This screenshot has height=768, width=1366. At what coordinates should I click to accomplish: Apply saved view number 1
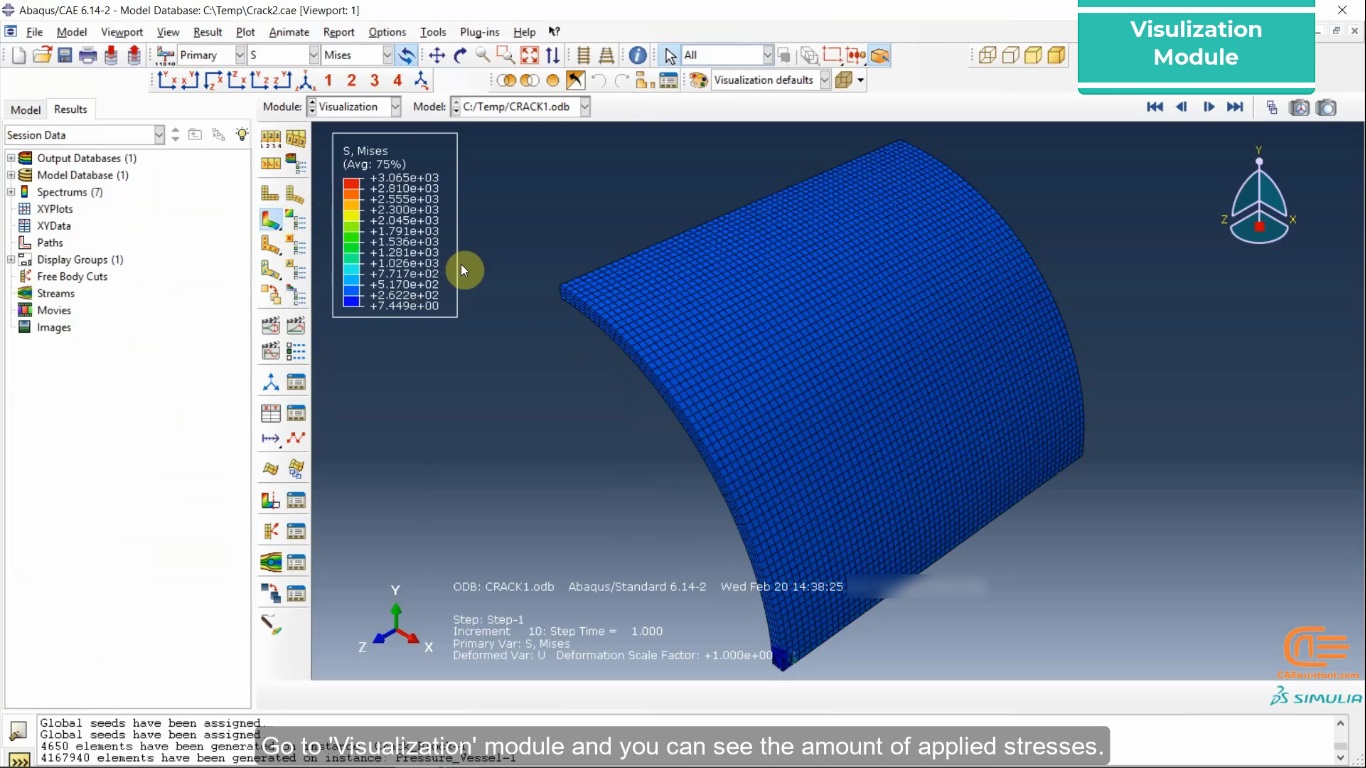pyautogui.click(x=328, y=80)
